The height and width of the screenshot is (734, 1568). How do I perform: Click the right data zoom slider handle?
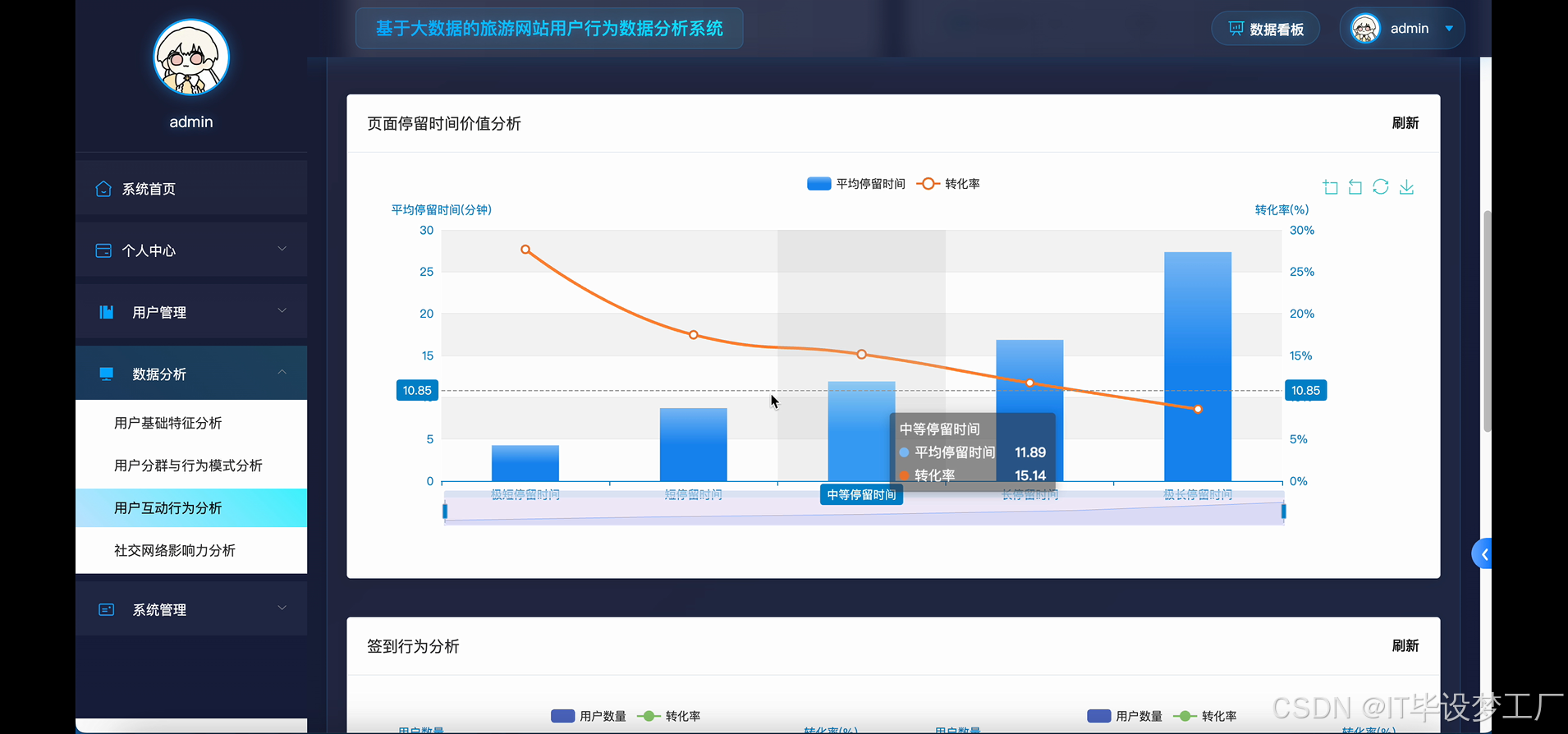pyautogui.click(x=1283, y=512)
